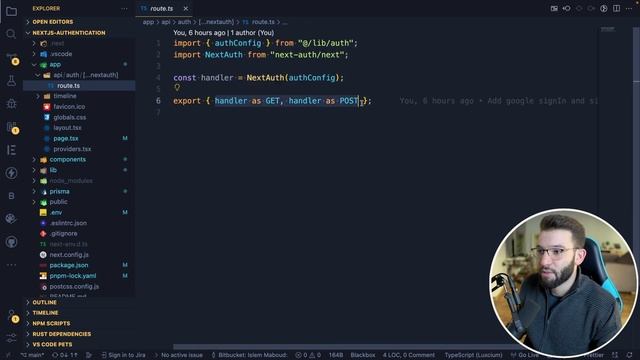
Task: Click the 'auth' breadcrumb segment
Action: (184, 22)
